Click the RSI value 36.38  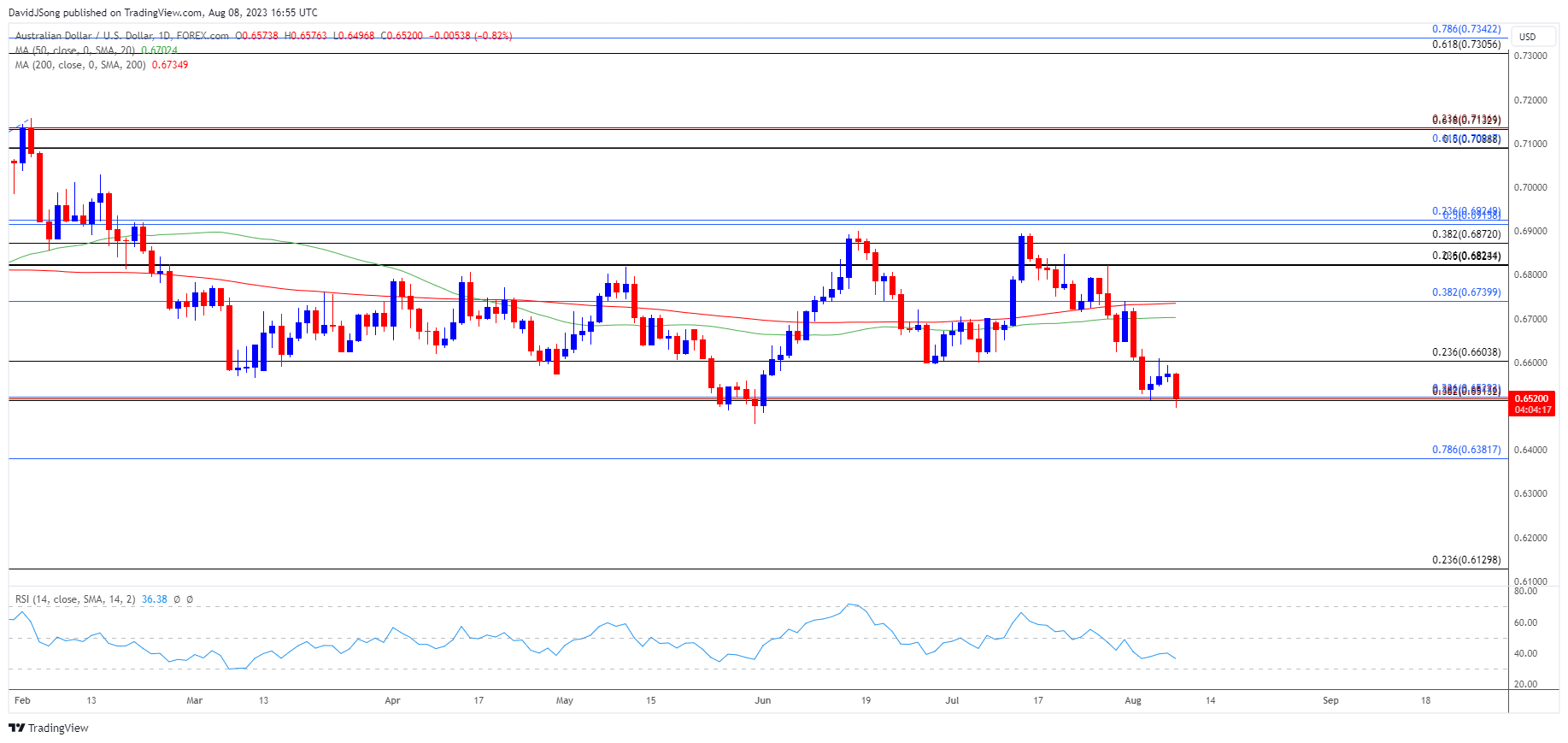[x=155, y=599]
